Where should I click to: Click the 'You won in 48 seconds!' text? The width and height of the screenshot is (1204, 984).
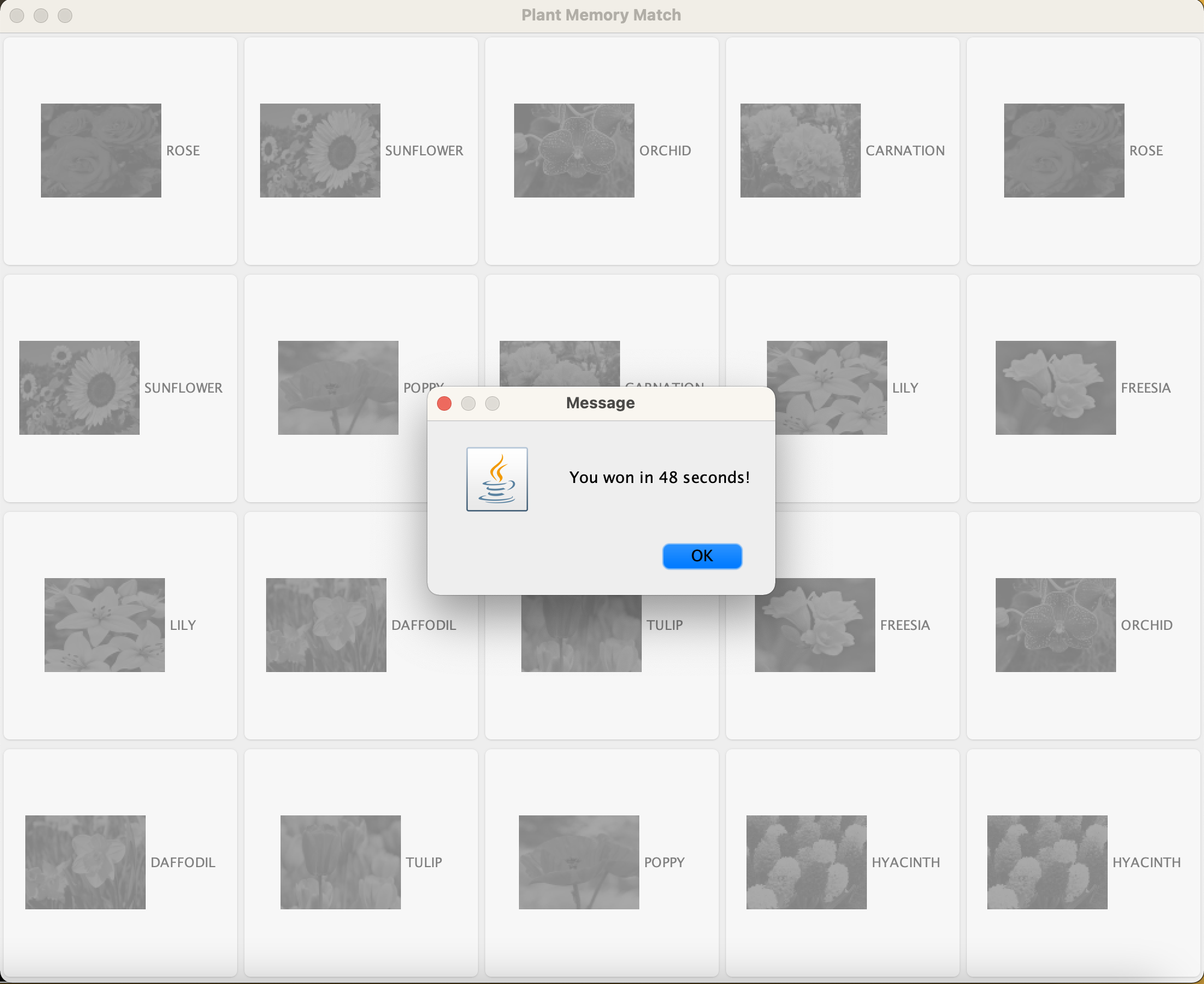(659, 478)
